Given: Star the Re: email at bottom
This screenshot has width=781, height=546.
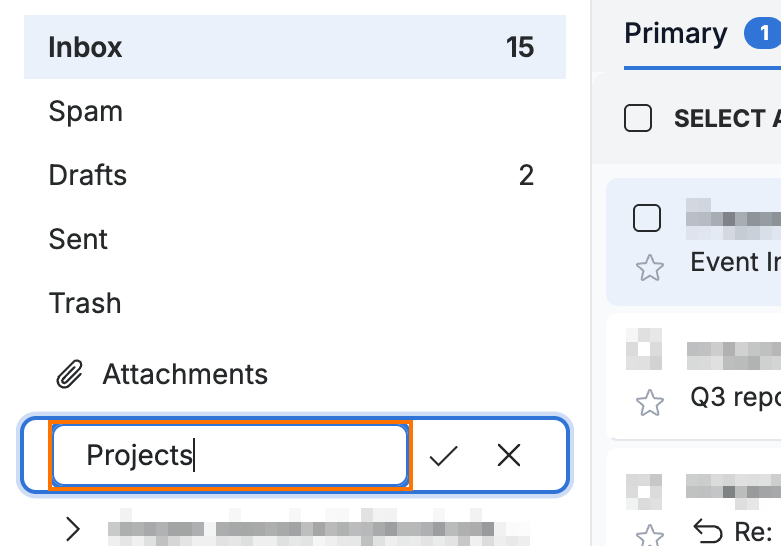Looking at the screenshot, I should (x=650, y=536).
